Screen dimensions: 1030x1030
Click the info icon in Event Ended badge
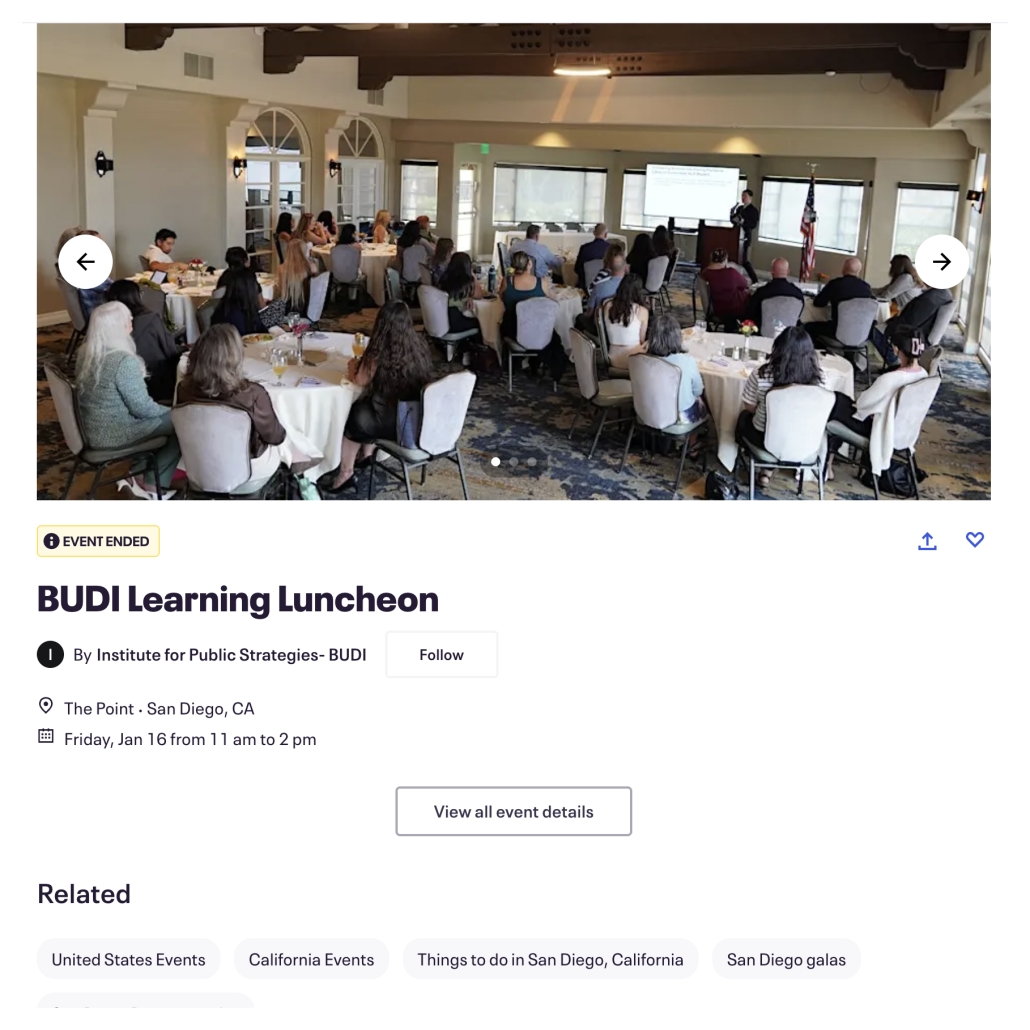pos(52,542)
